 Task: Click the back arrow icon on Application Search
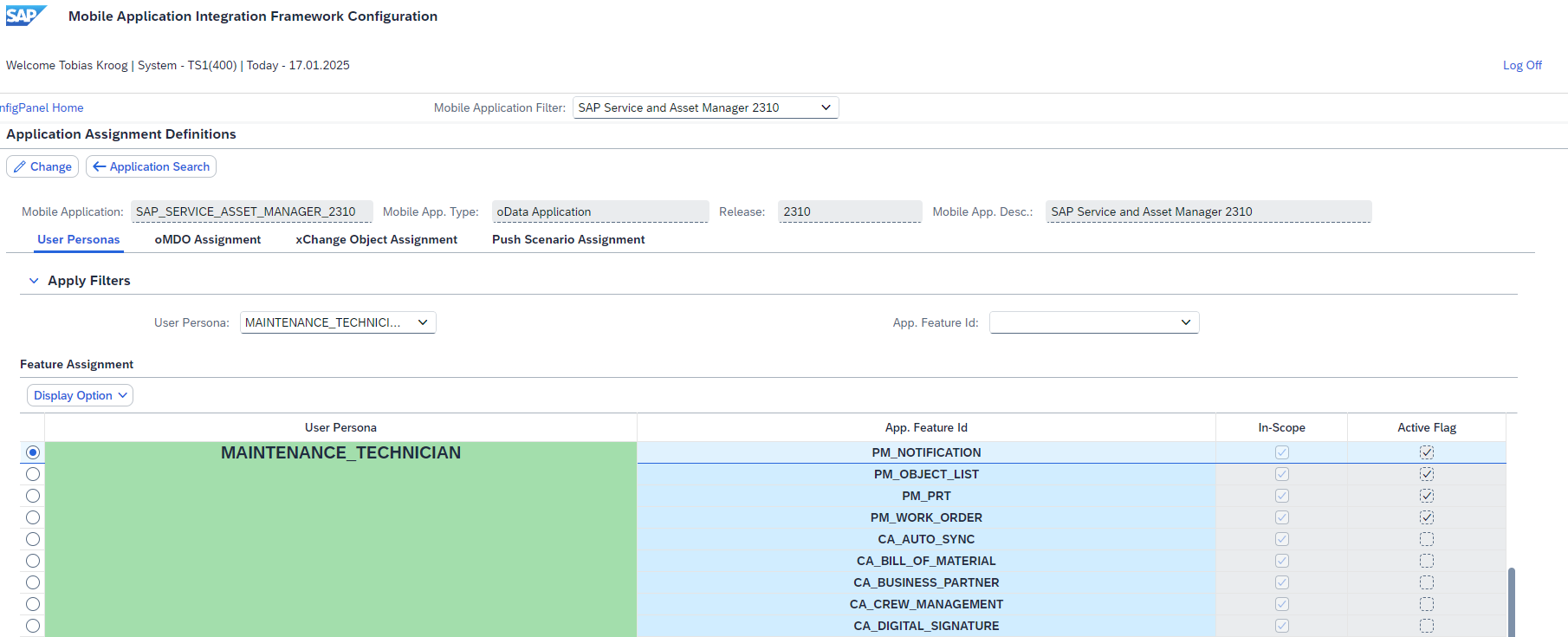click(x=100, y=166)
